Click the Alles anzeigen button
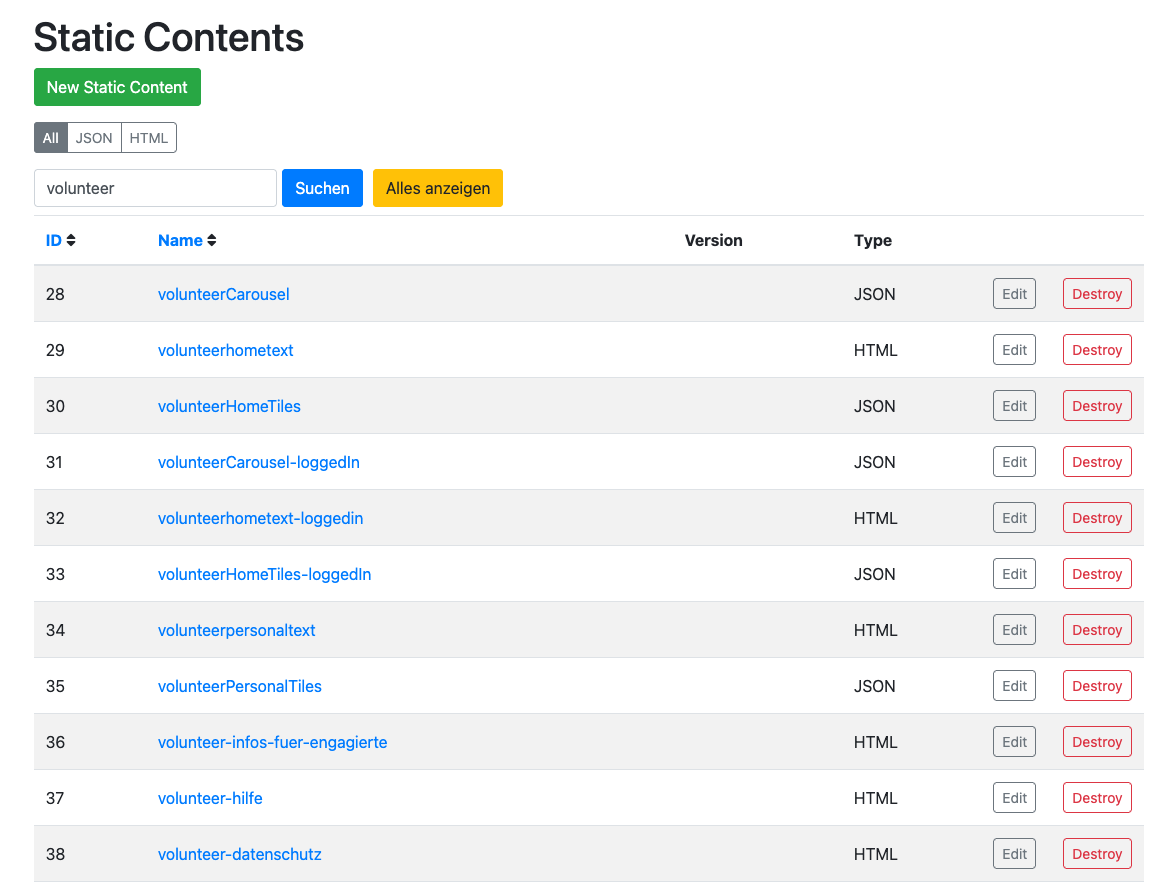1172x883 pixels. point(437,188)
